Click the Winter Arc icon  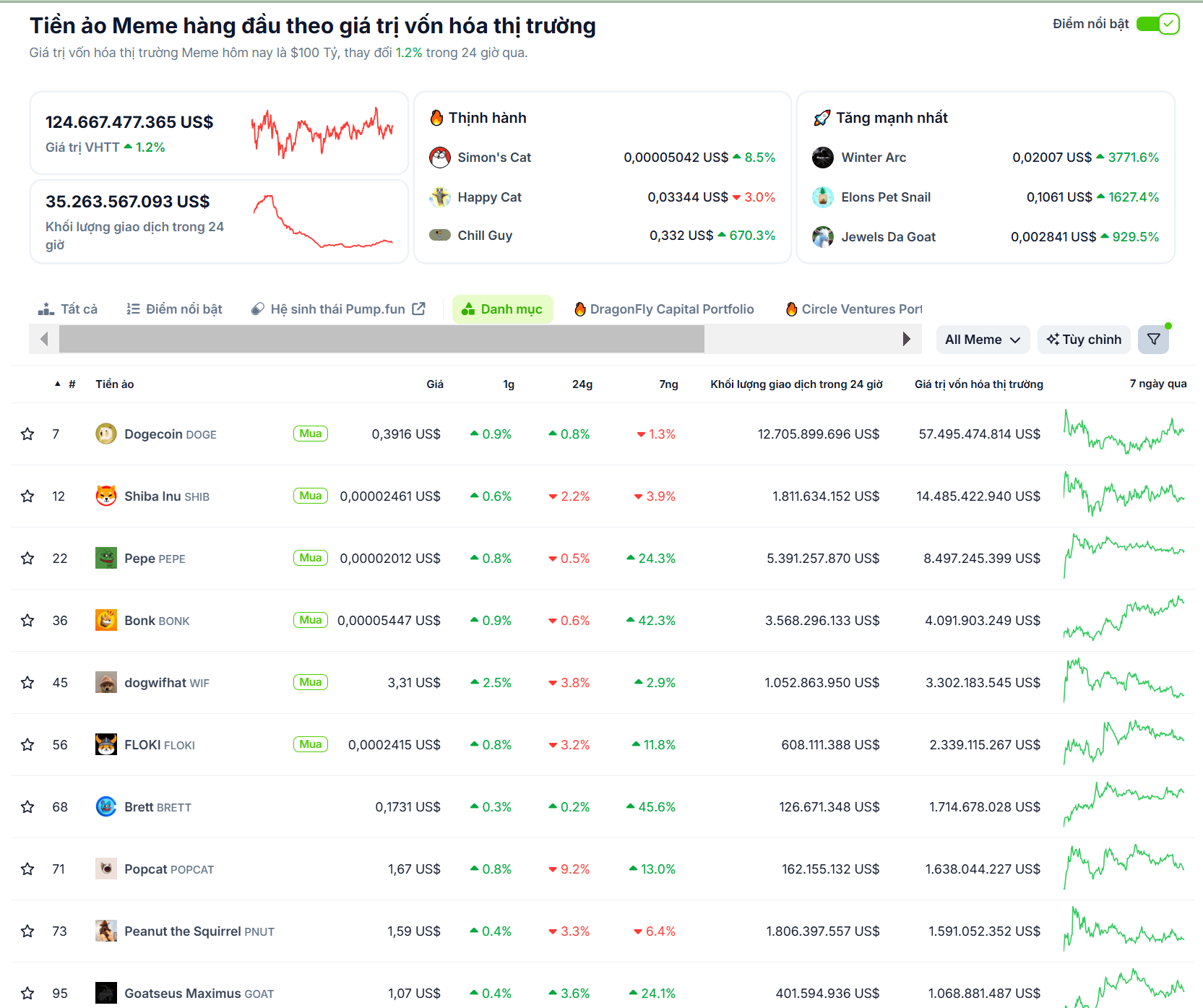(823, 157)
